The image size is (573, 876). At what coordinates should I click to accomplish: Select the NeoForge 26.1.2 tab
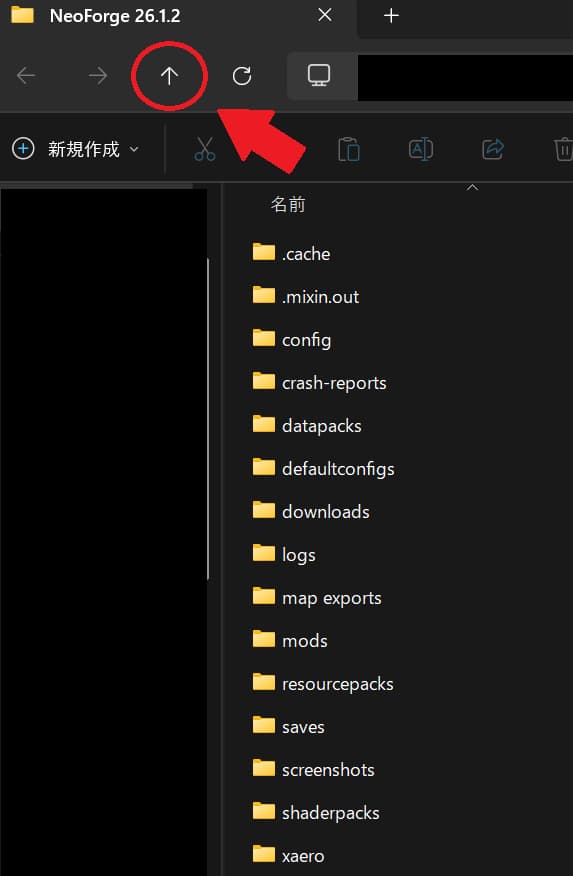(x=115, y=16)
